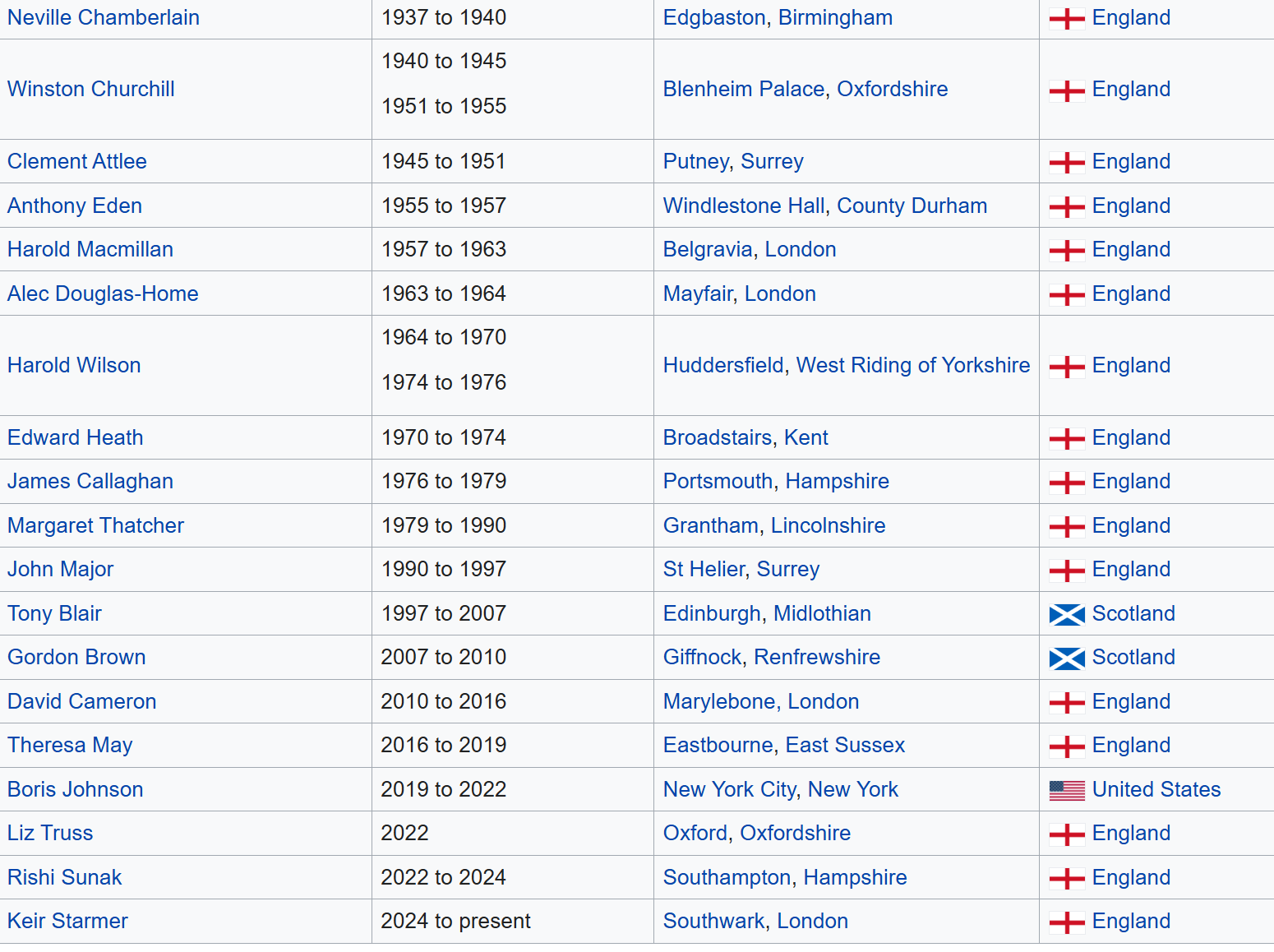Click the England flag in Liz Truss's row
The image size is (1274, 952).
(1067, 834)
